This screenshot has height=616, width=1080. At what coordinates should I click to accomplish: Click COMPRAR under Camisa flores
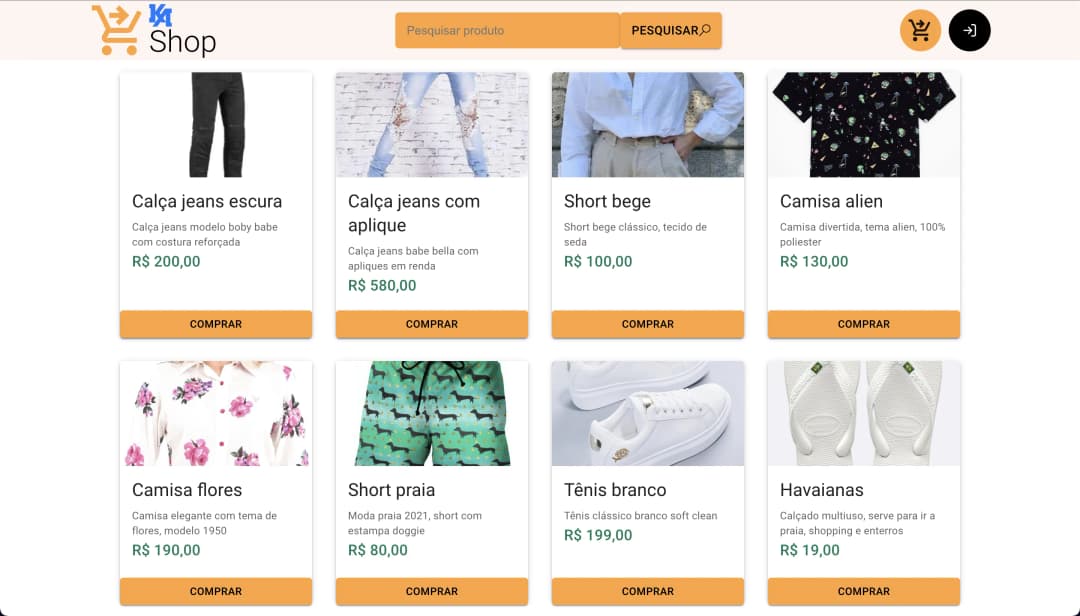pyautogui.click(x=215, y=591)
